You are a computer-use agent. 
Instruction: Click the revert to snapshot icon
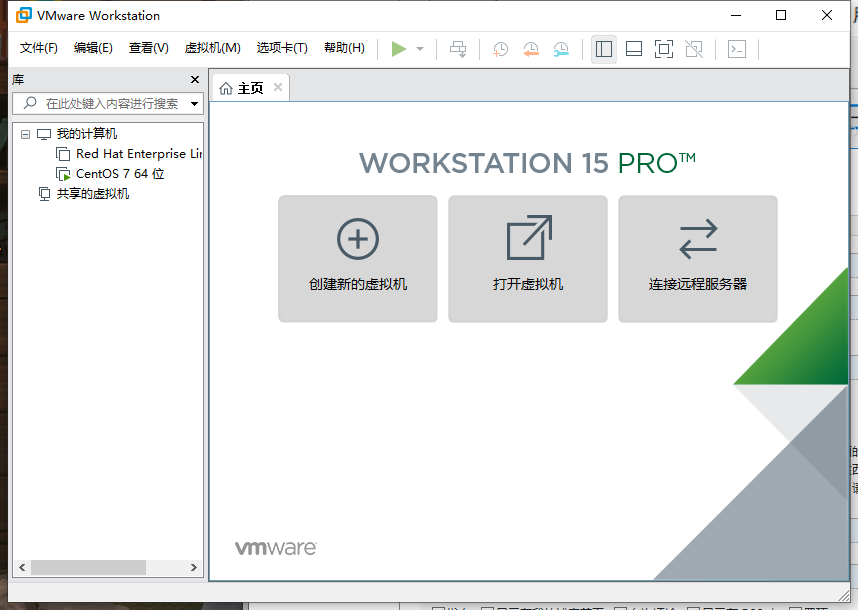530,49
